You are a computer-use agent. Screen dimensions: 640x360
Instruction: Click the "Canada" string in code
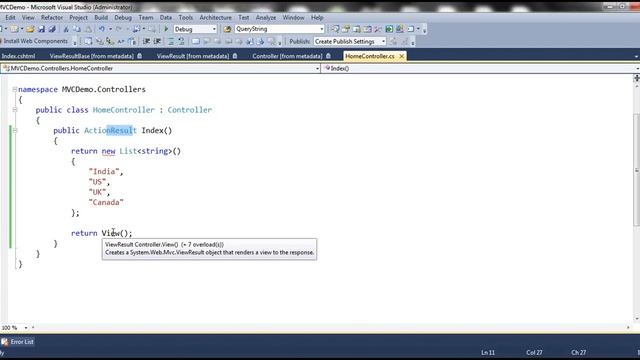106,202
